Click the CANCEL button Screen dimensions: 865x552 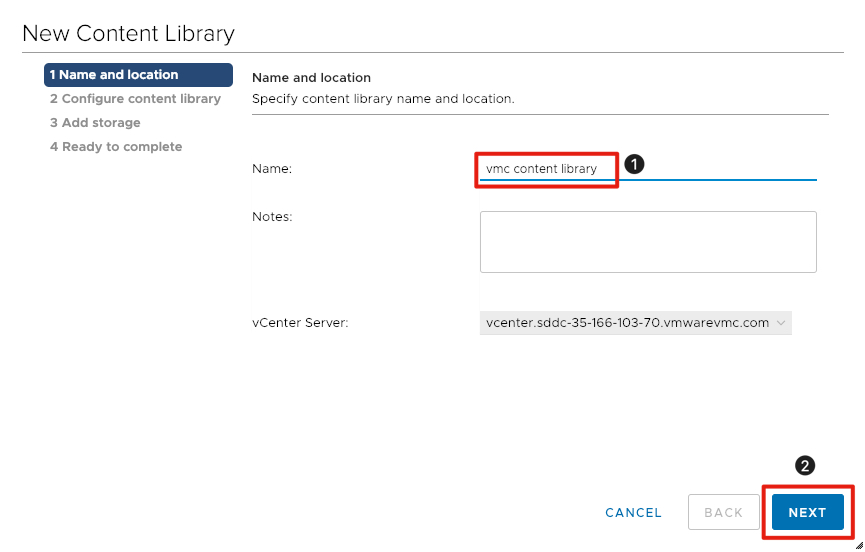(633, 512)
